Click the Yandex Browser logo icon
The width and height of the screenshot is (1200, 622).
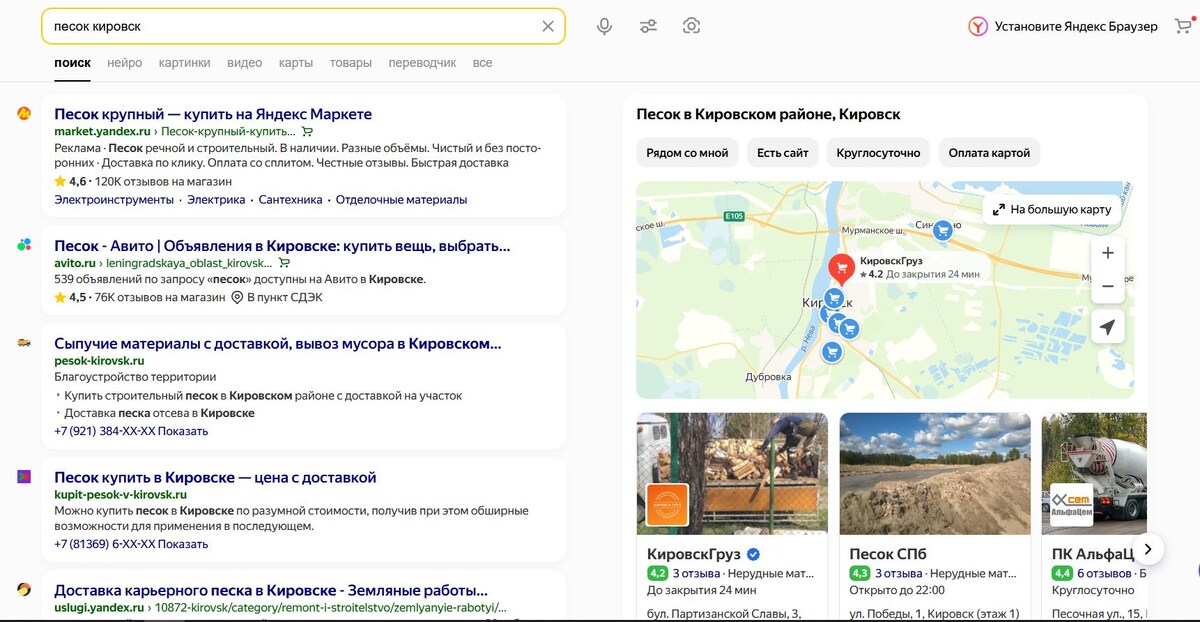click(x=977, y=27)
